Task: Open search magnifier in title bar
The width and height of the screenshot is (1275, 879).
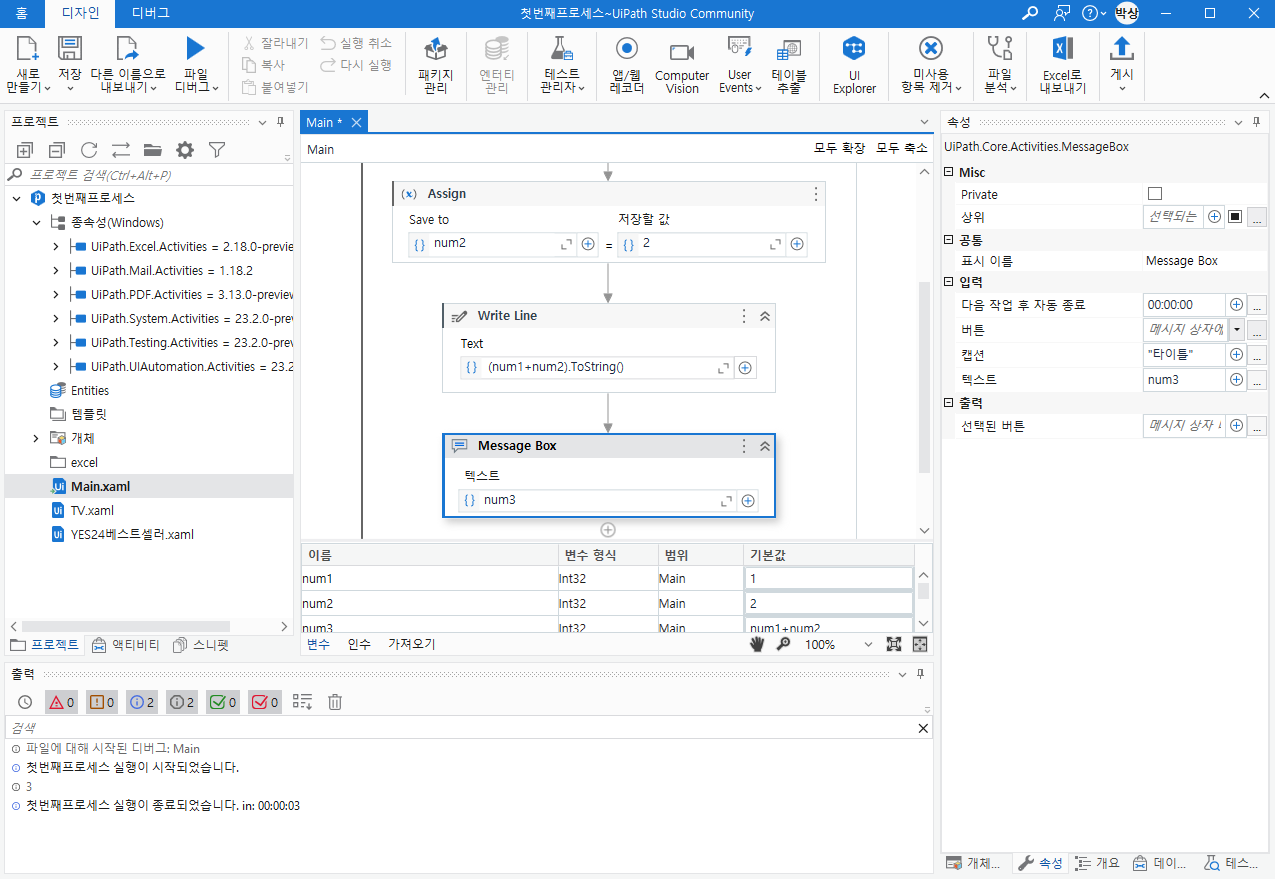Action: click(1030, 13)
